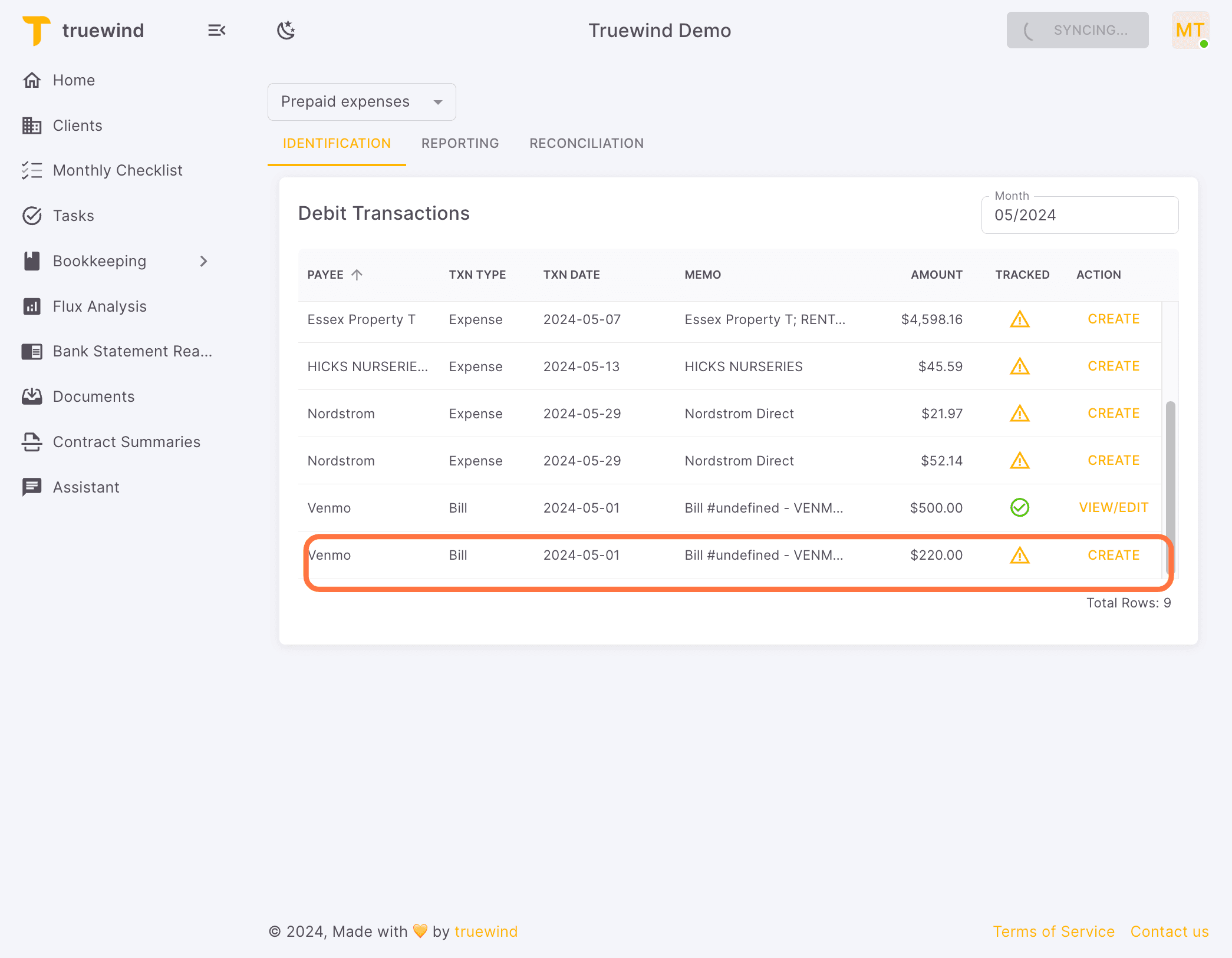The width and height of the screenshot is (1232, 958).
Task: Expand the Bookkeeping sidebar item
Action: pyautogui.click(x=203, y=261)
